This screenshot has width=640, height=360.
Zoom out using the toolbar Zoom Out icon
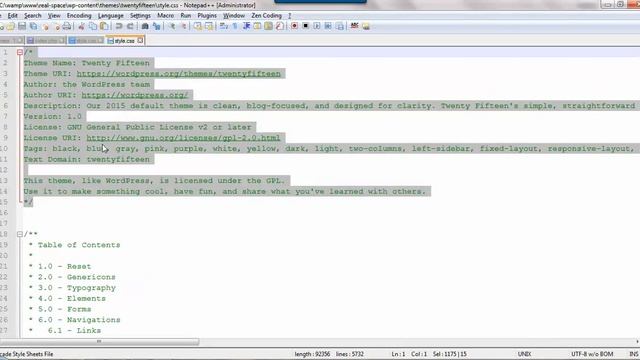coord(184,26)
